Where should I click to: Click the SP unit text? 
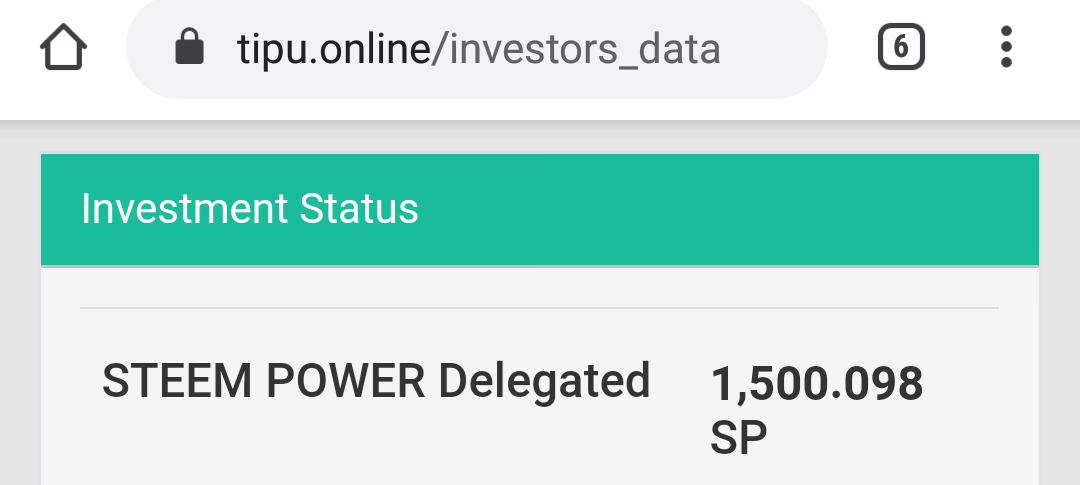click(x=738, y=437)
